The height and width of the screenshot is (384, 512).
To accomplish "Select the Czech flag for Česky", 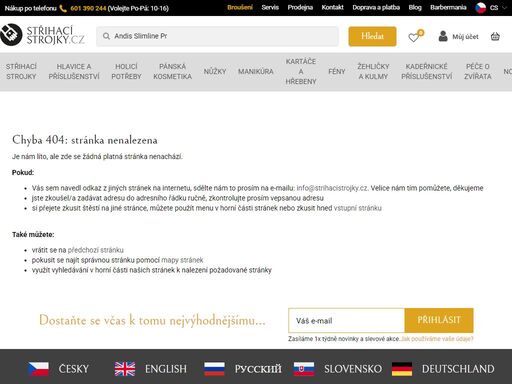I will [x=38, y=369].
